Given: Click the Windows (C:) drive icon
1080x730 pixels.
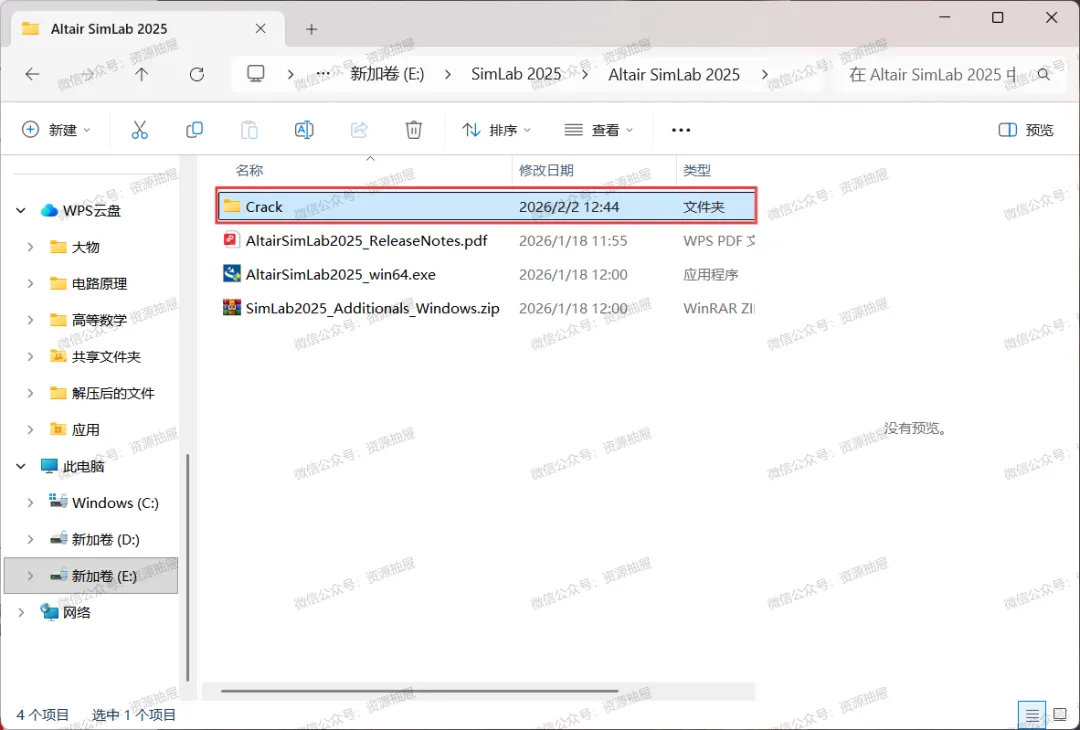Looking at the screenshot, I should coord(58,502).
